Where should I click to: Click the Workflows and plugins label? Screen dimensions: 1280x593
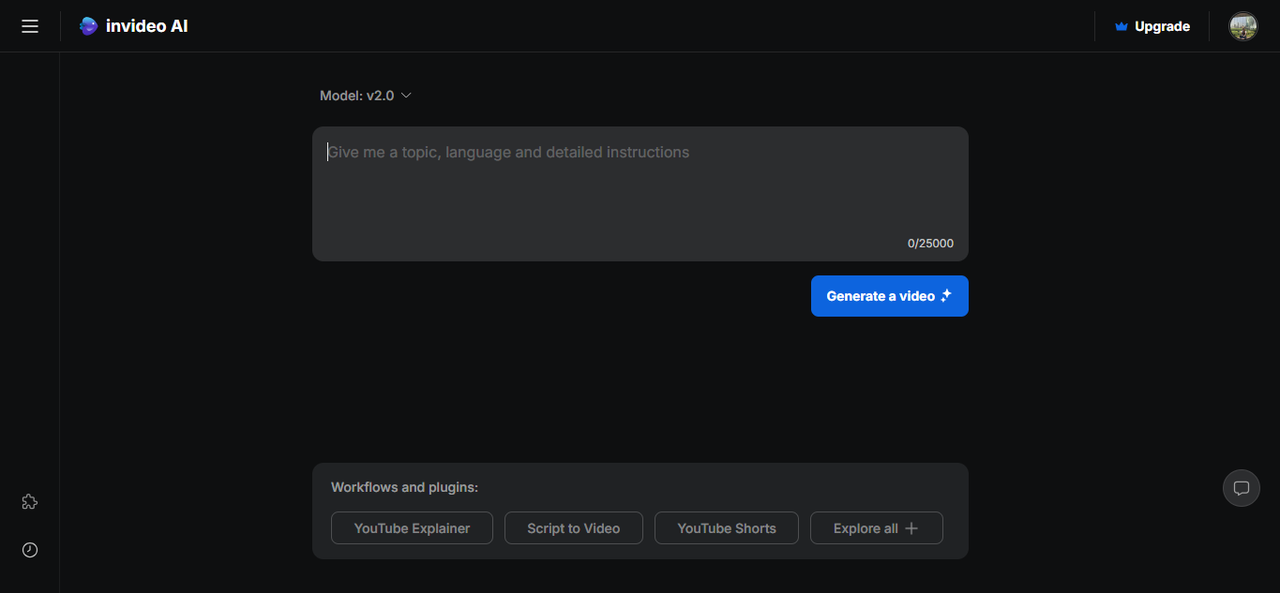pyautogui.click(x=405, y=487)
